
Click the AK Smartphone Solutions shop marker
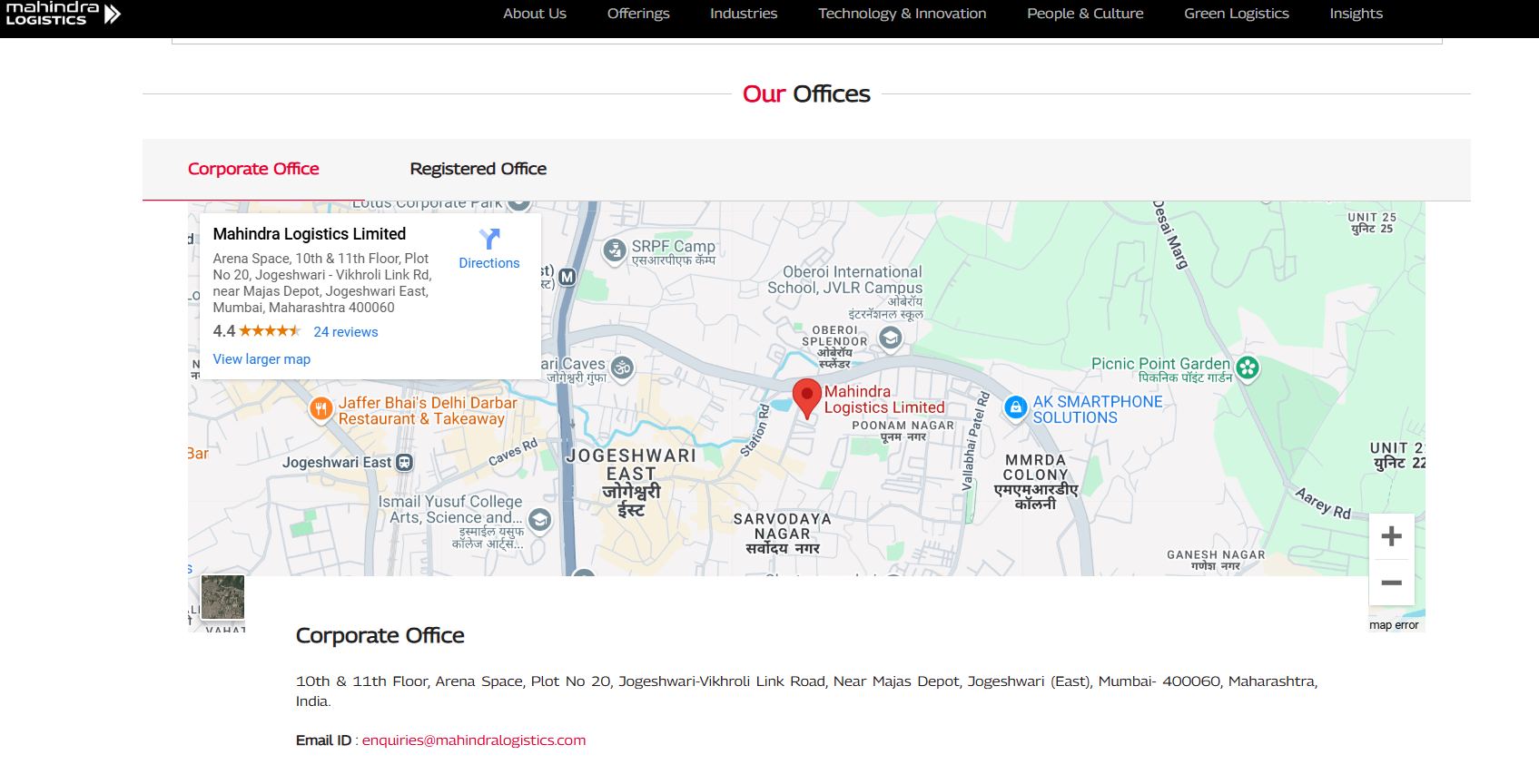(1016, 408)
